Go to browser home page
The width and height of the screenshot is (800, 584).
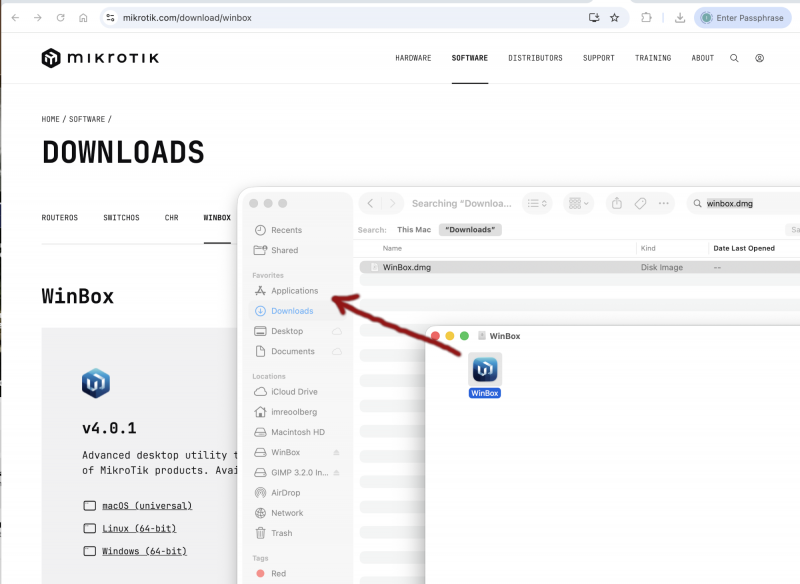coord(83,18)
